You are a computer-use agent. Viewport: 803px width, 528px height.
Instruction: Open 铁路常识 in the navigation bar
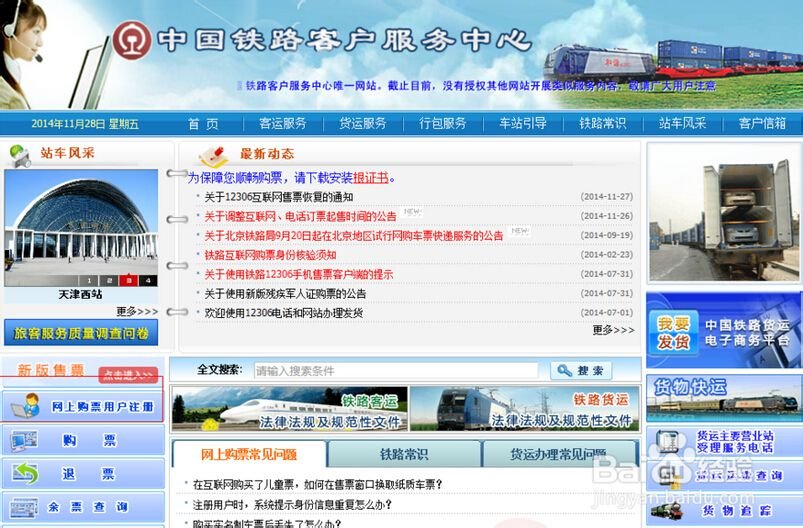point(603,123)
